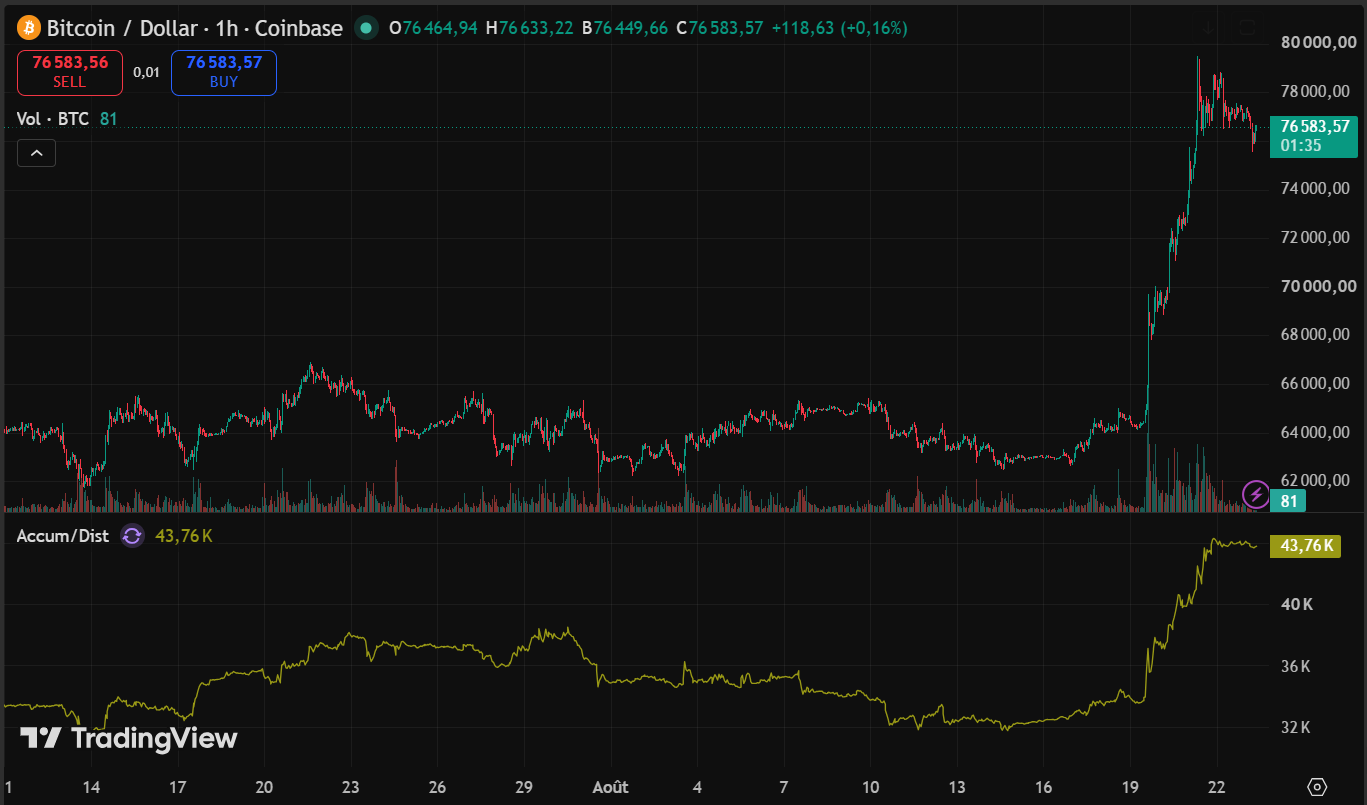Click the Août label on the time axis
The image size is (1367, 805).
pyautogui.click(x=610, y=787)
